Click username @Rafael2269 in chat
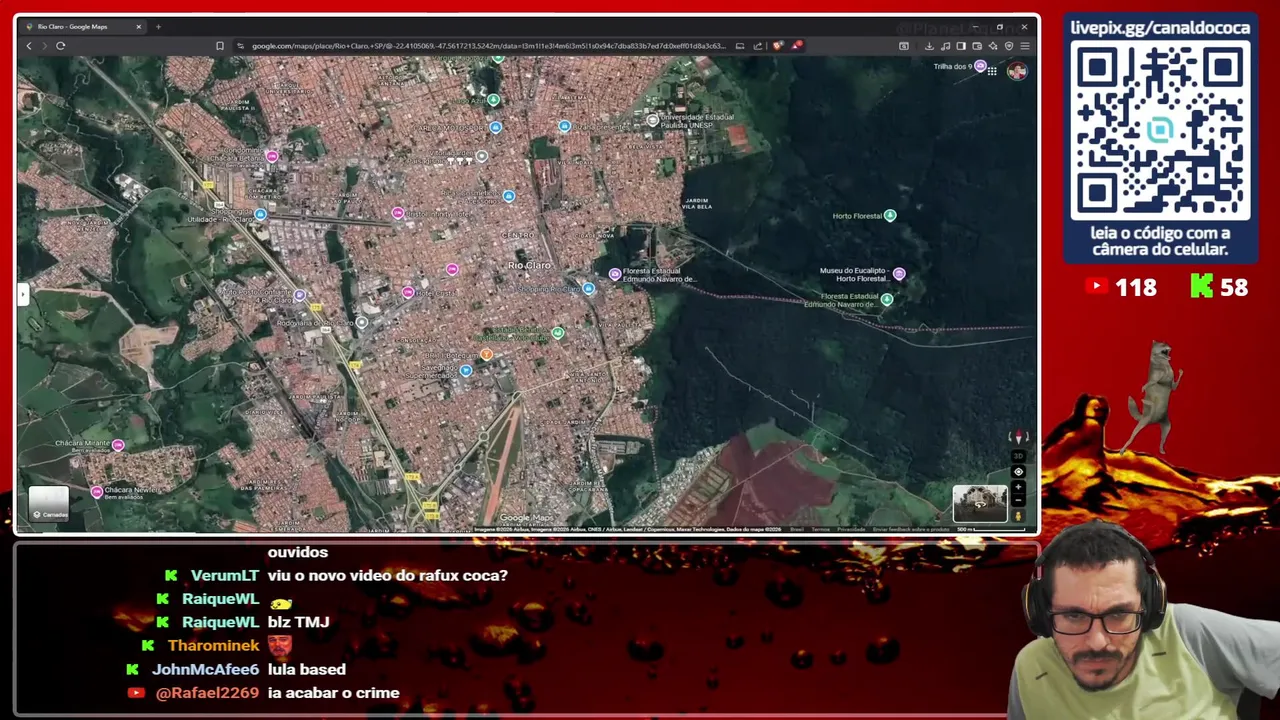1280x720 pixels. point(207,693)
